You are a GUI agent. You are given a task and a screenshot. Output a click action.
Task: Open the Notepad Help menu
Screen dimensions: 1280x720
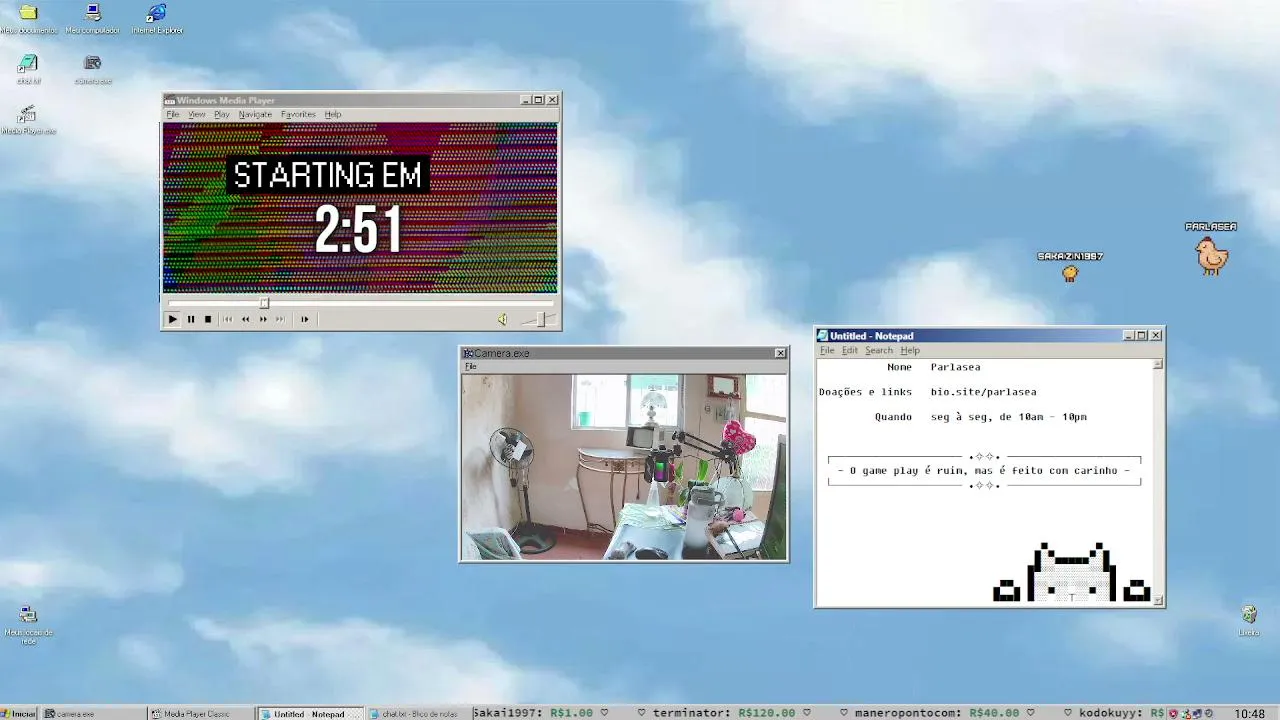point(910,350)
